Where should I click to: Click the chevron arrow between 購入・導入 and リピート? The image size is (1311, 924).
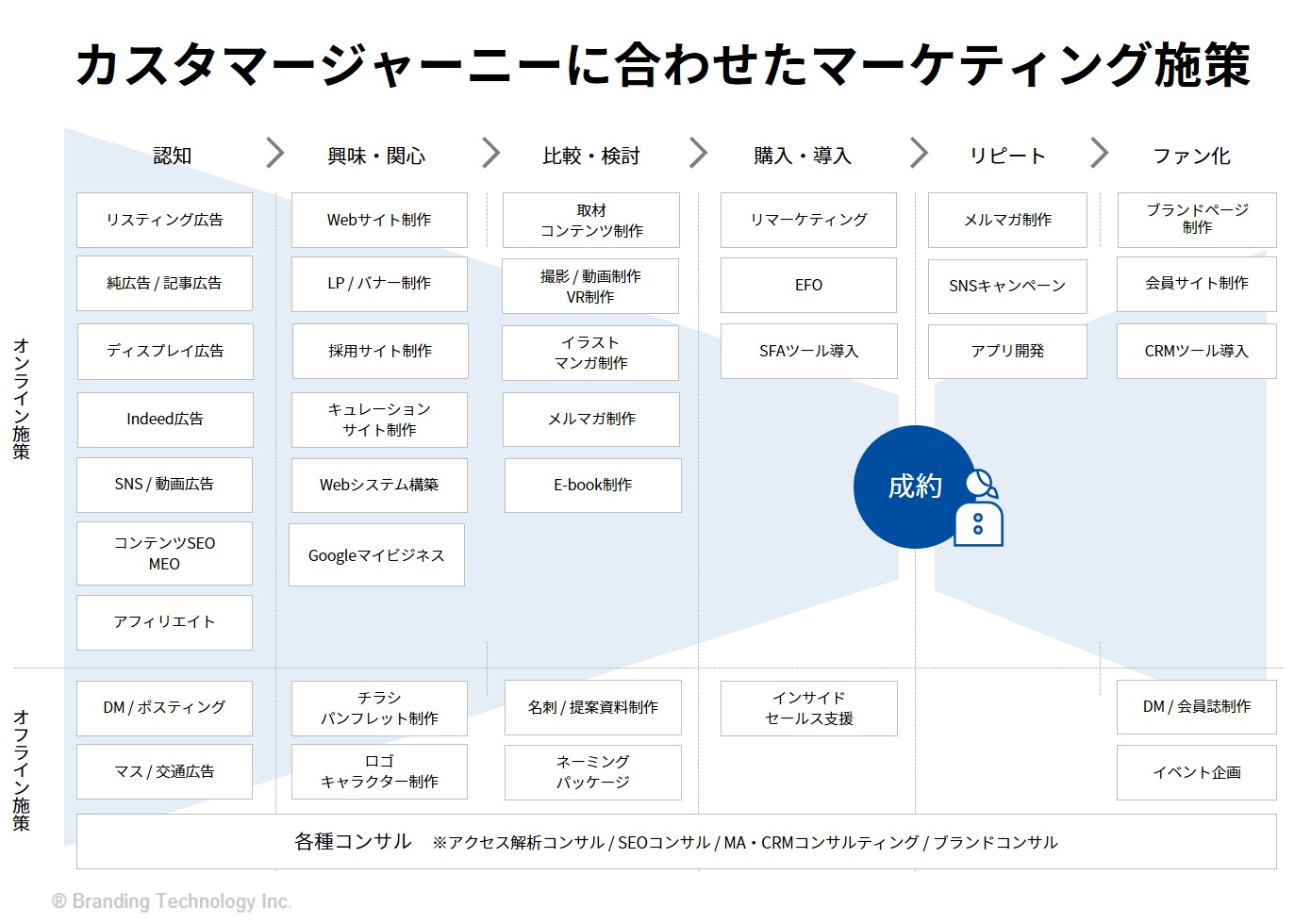tap(920, 153)
